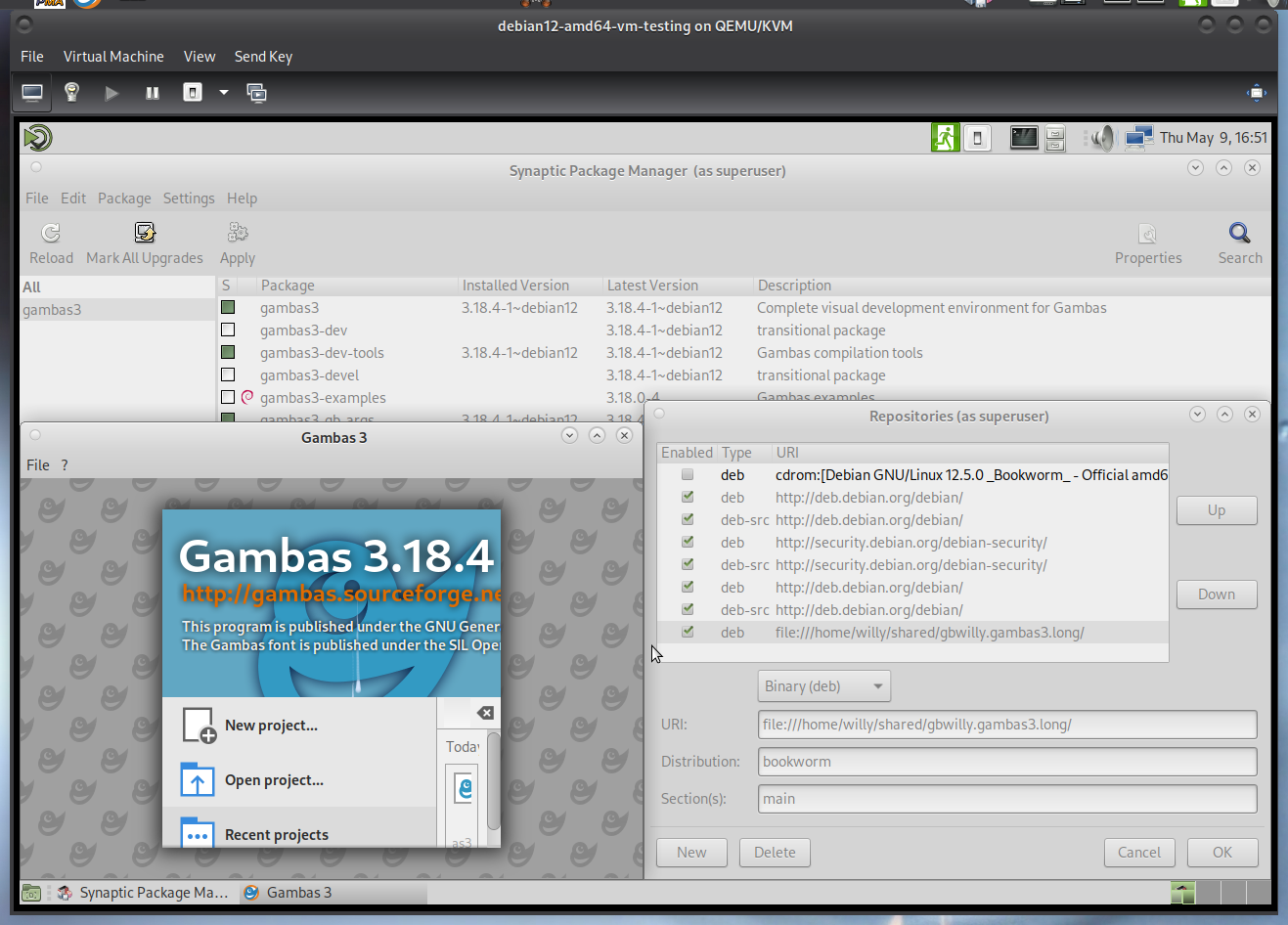Click the Delete repository button
This screenshot has height=925, width=1288.
click(775, 853)
